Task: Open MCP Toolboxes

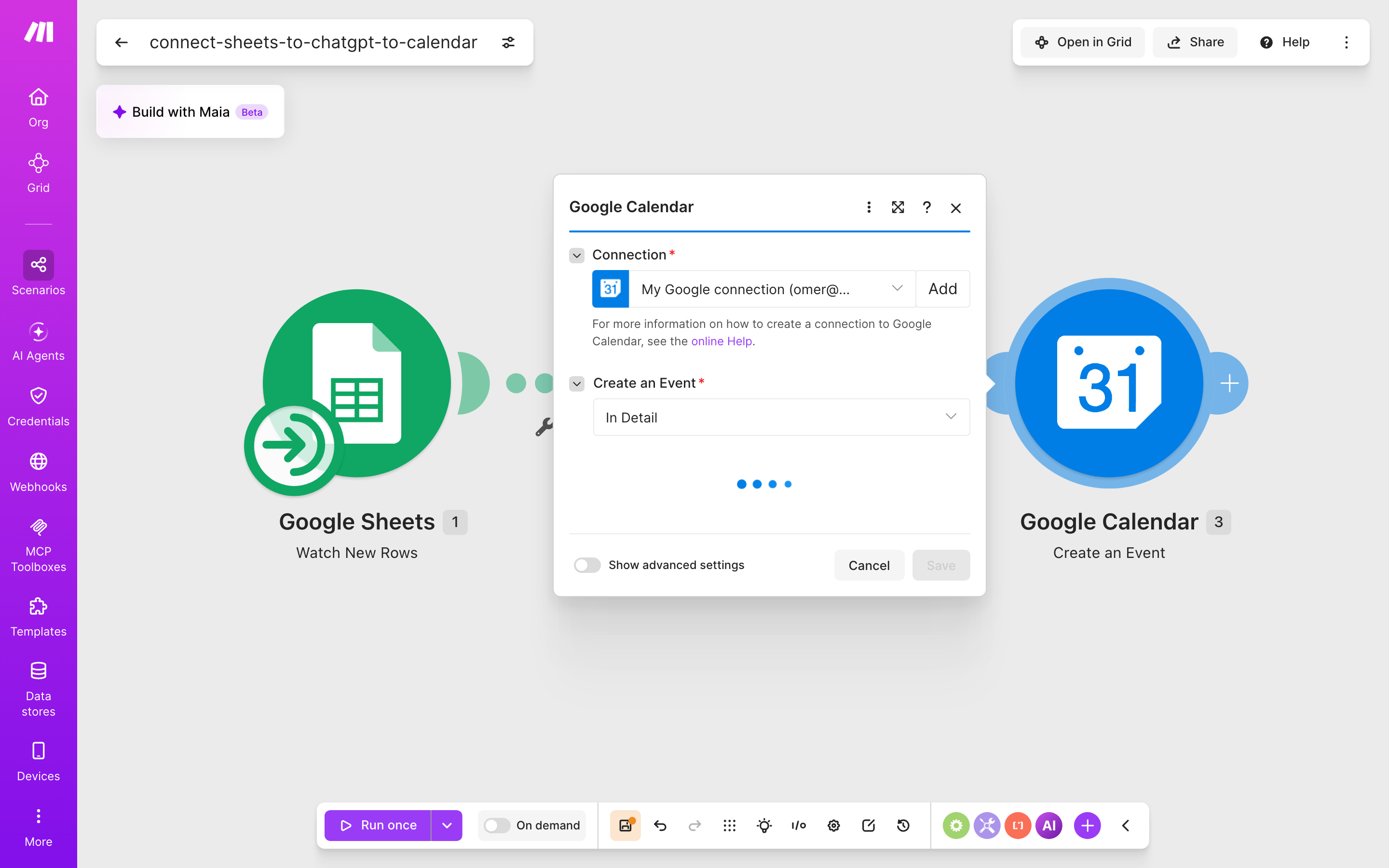Action: [39, 544]
